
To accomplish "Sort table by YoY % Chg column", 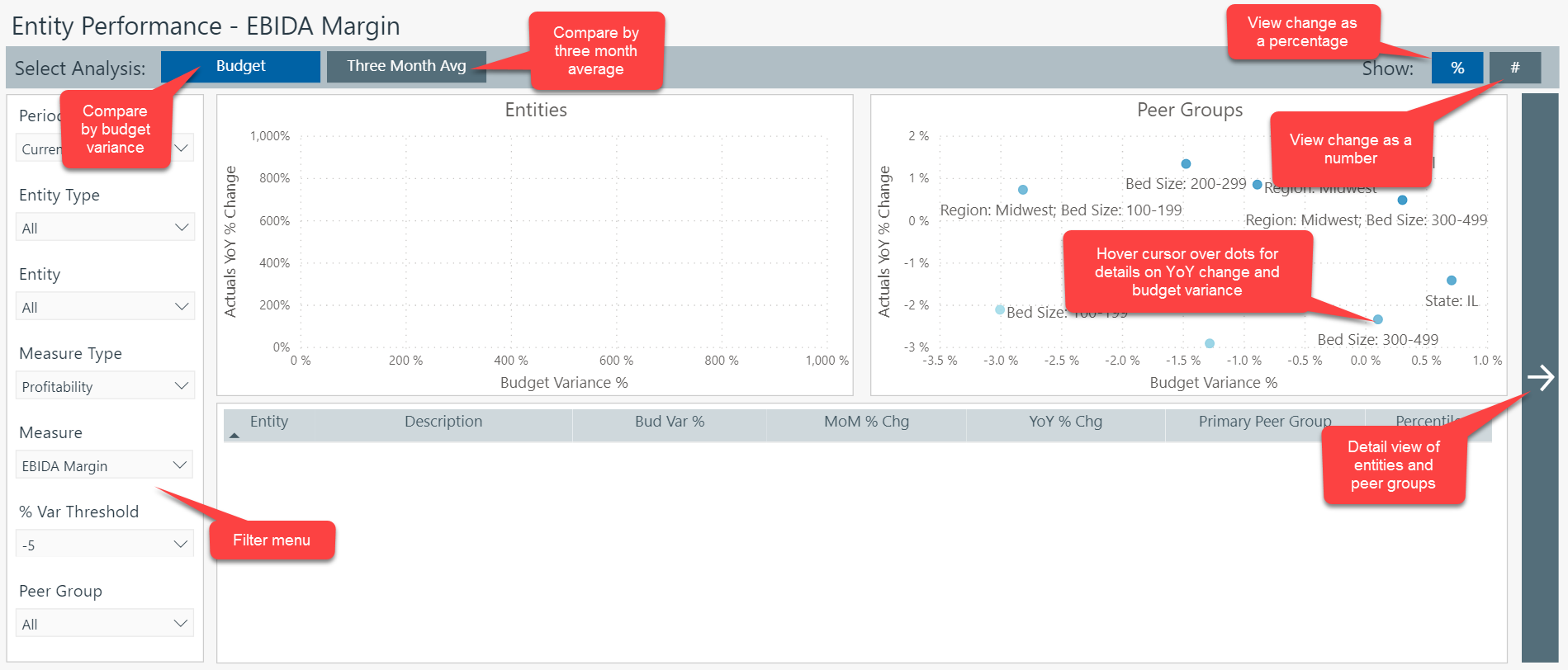I will 1065,422.
